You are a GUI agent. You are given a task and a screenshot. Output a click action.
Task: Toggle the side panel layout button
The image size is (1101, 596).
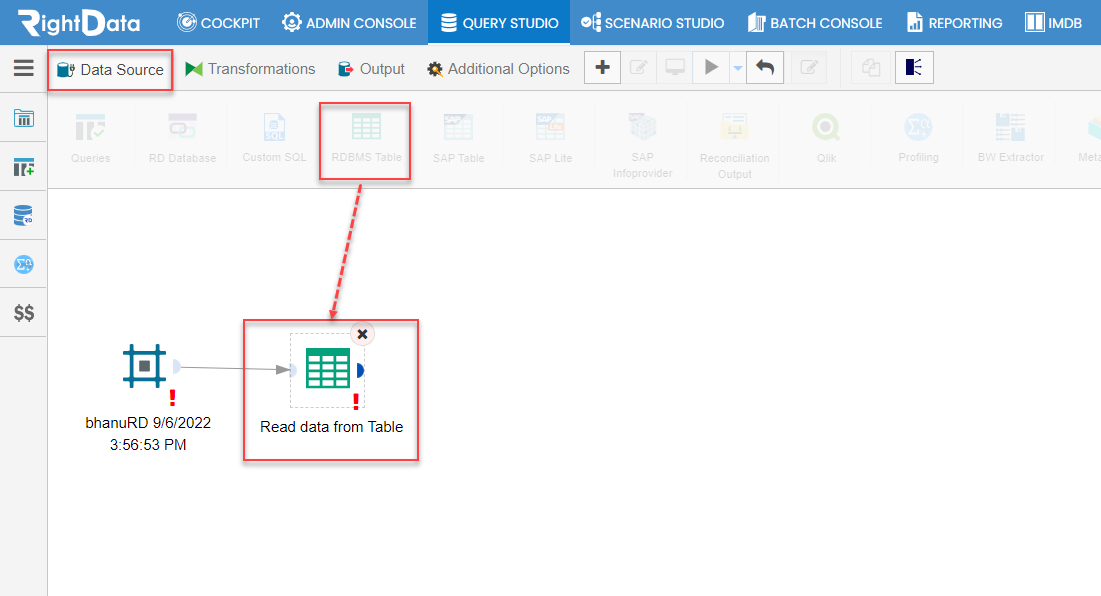[914, 67]
